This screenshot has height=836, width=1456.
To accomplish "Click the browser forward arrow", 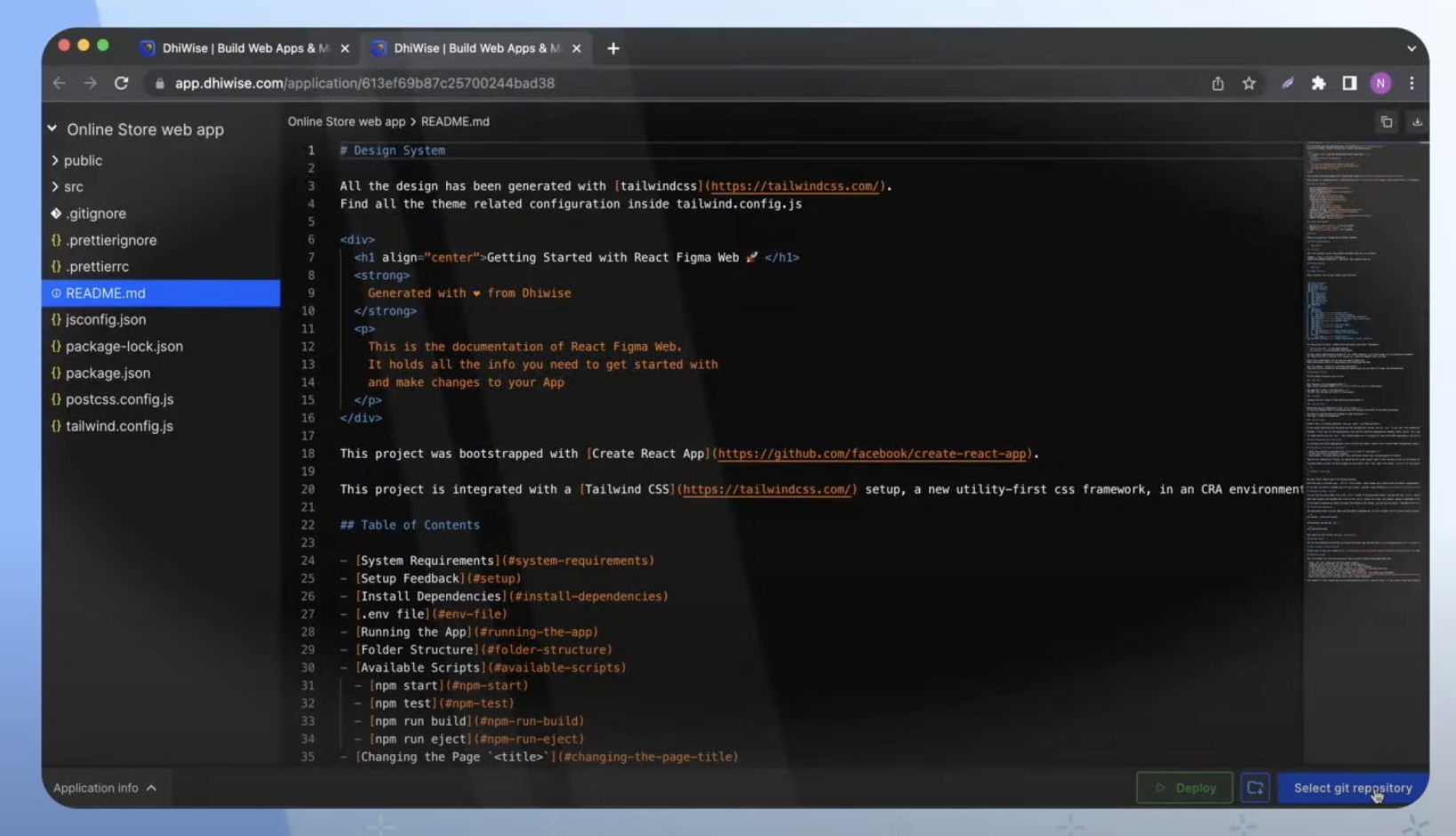I will tap(90, 83).
